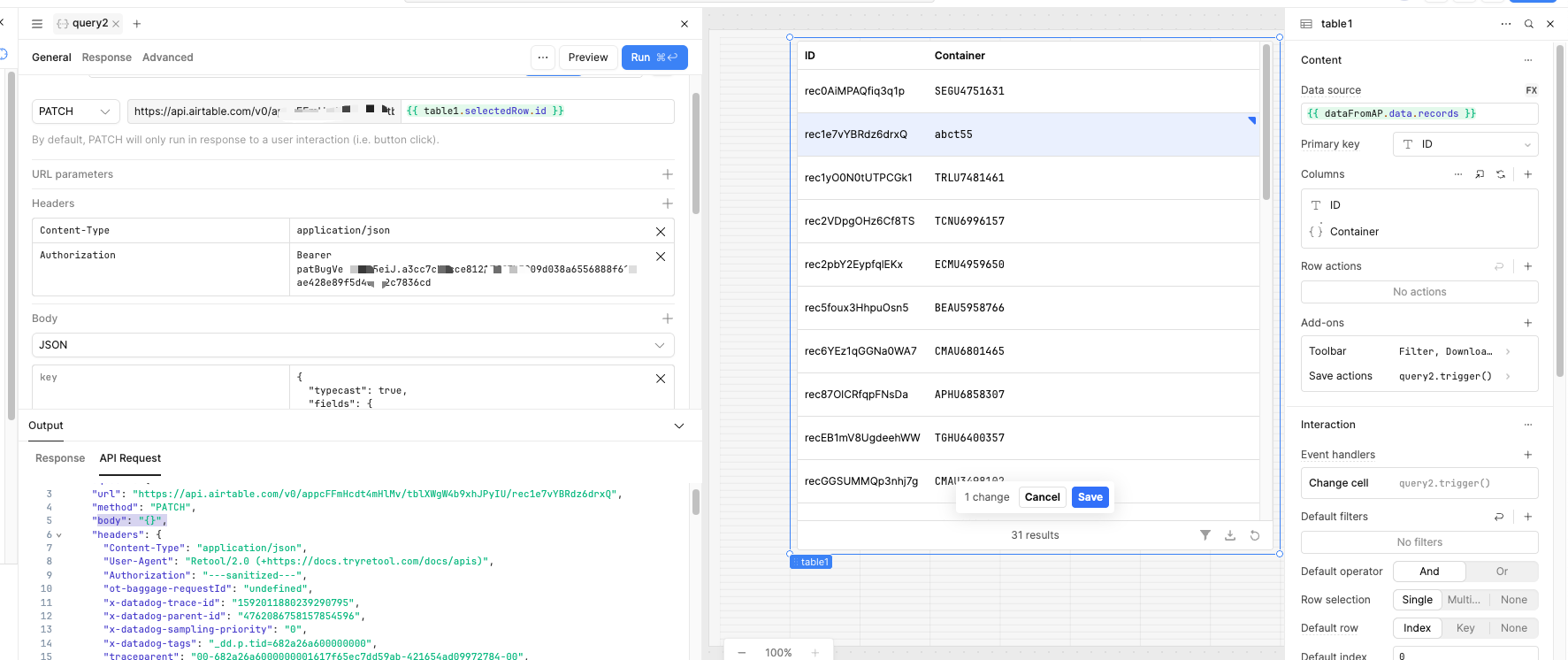1568x660 pixels.
Task: Set Default row to Index
Action: pos(1417,628)
